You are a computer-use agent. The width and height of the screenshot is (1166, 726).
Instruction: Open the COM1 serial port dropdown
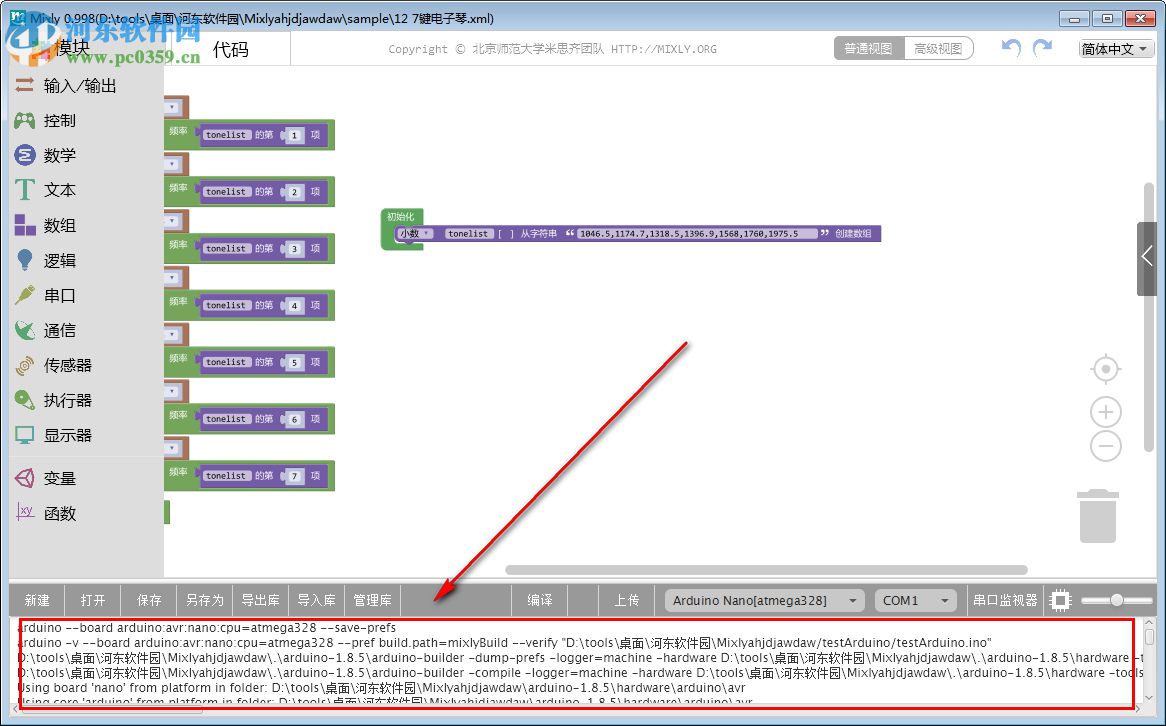(915, 600)
